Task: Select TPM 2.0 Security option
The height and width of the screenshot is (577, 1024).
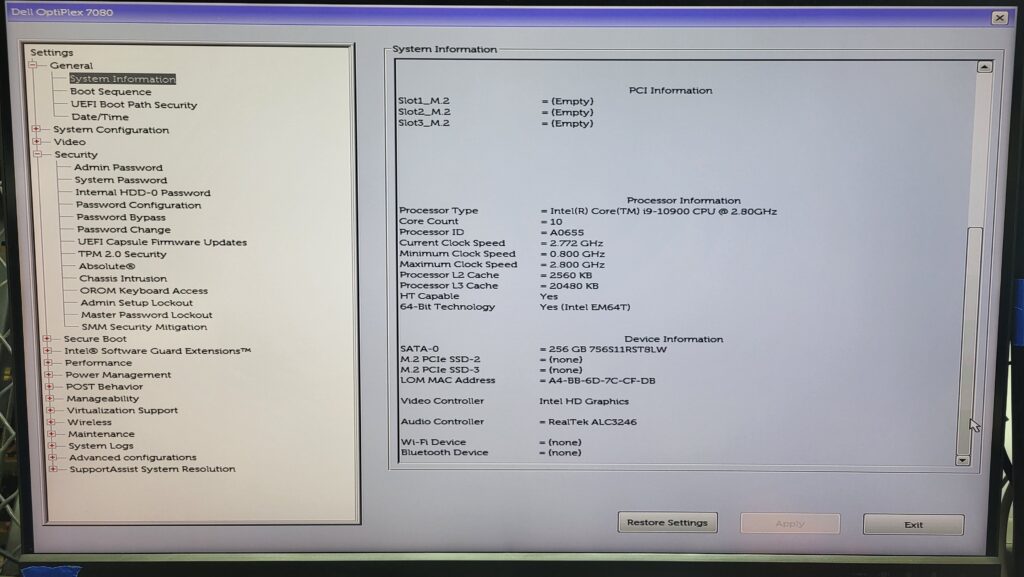Action: click(x=122, y=254)
